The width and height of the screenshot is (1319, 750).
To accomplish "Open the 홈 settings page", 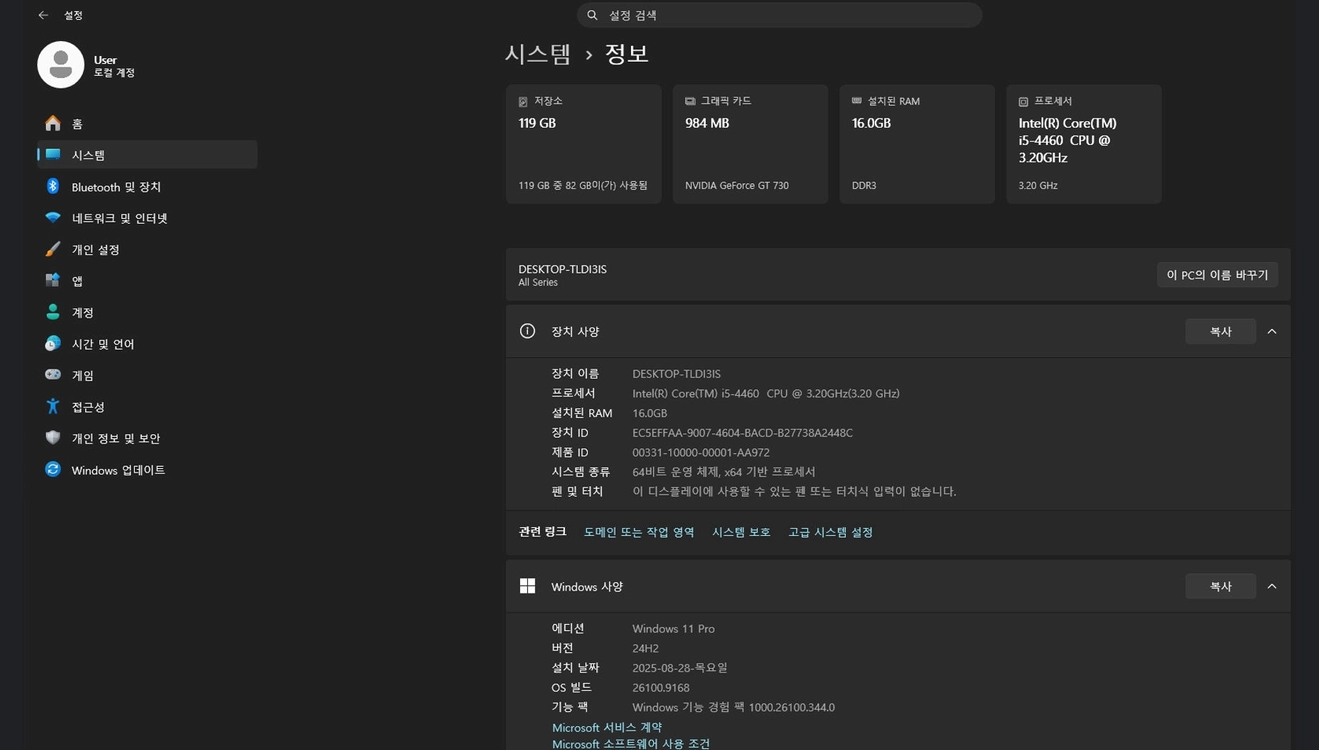I will pos(147,123).
